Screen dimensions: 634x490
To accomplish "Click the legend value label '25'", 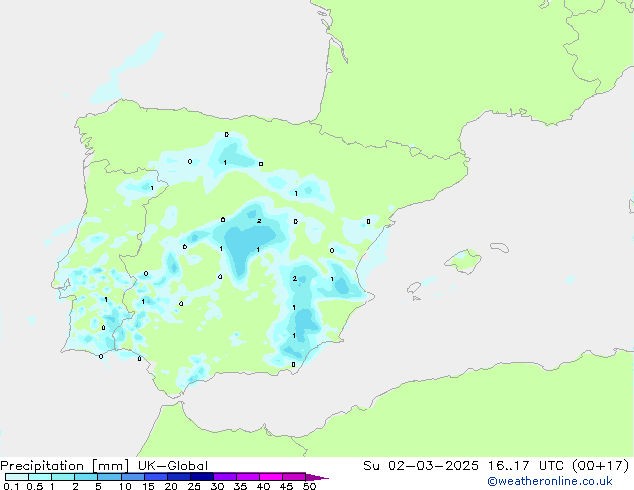I will pyautogui.click(x=194, y=486).
